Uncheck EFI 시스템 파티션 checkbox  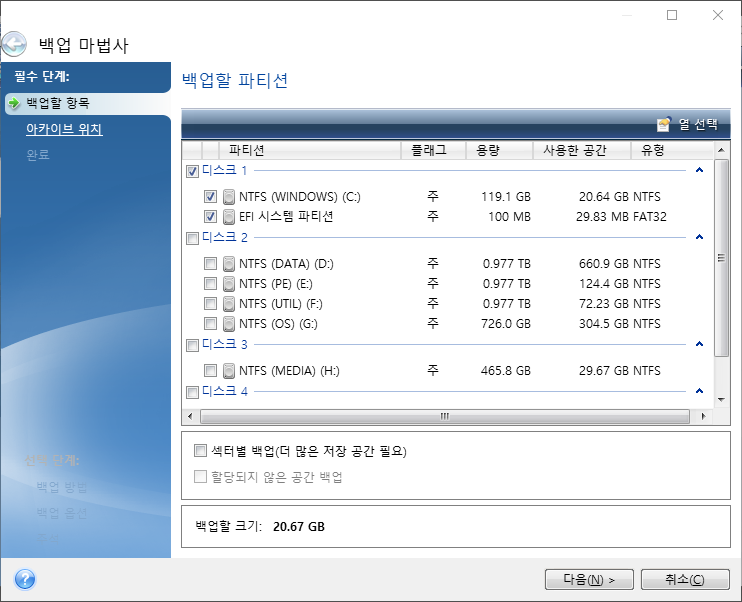(x=210, y=217)
